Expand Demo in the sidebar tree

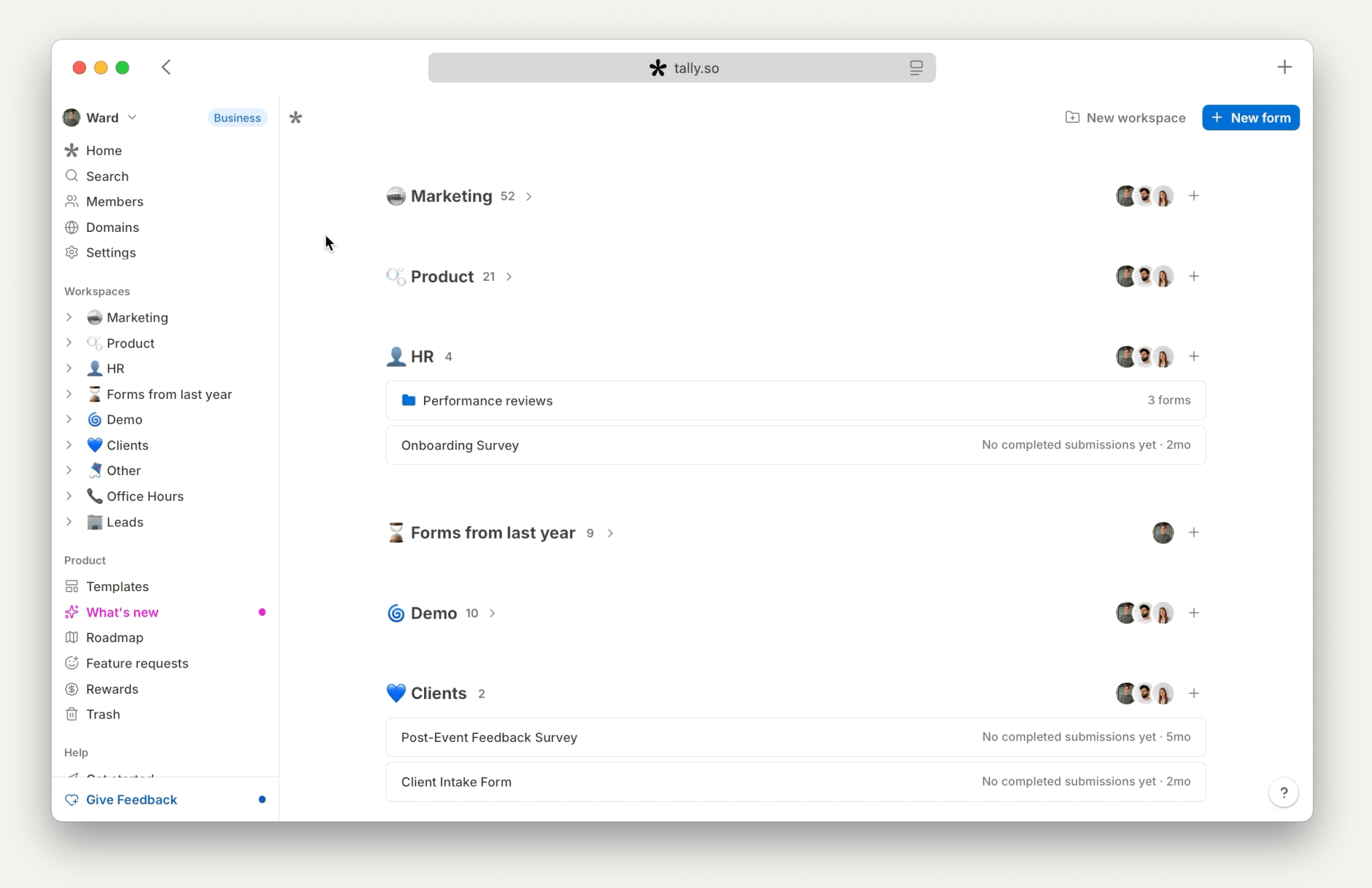(x=68, y=419)
